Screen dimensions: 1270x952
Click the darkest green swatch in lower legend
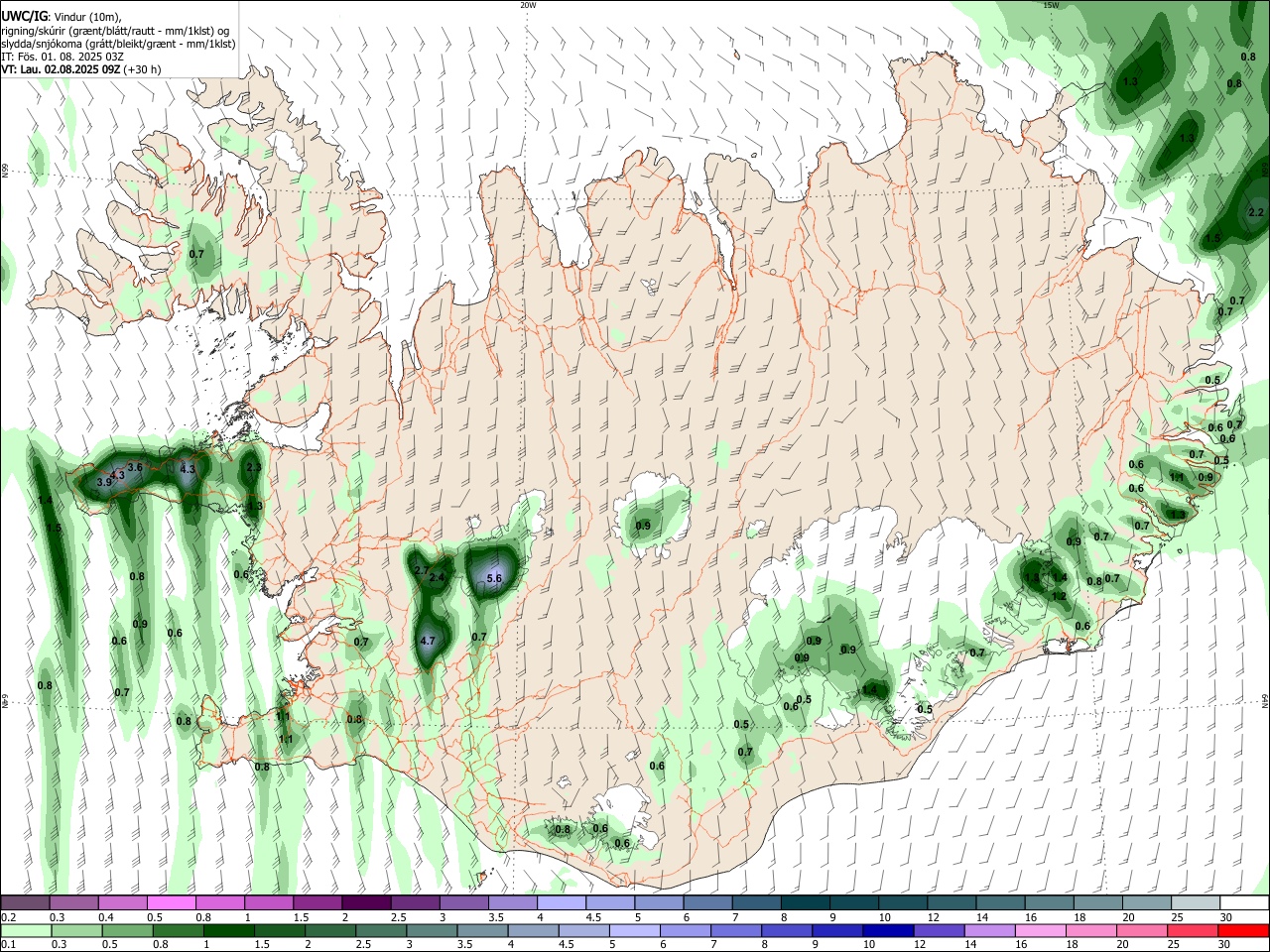pos(227,931)
